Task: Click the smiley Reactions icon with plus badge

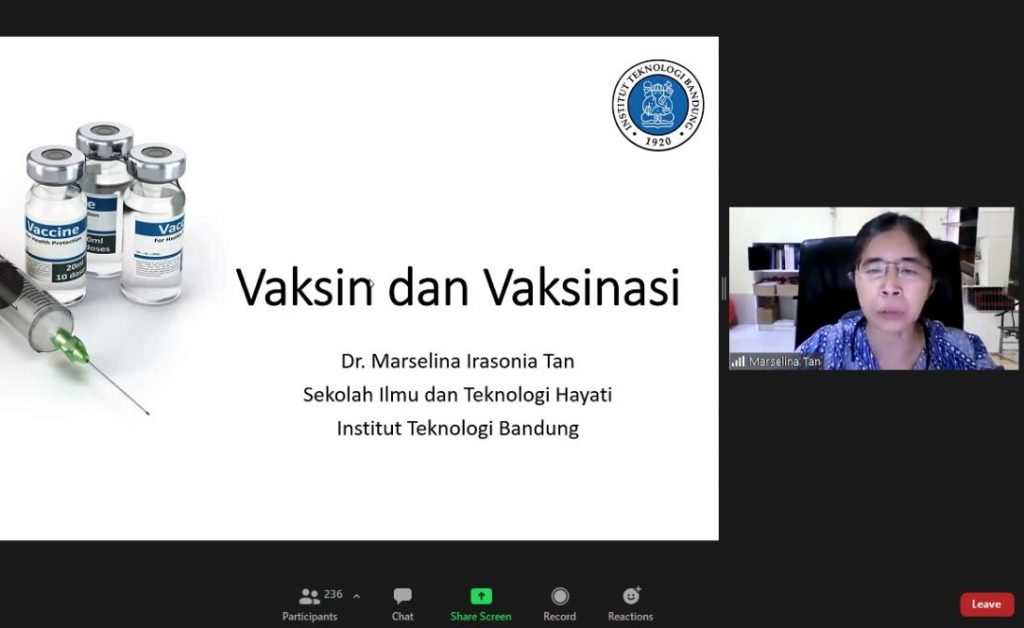Action: click(630, 595)
